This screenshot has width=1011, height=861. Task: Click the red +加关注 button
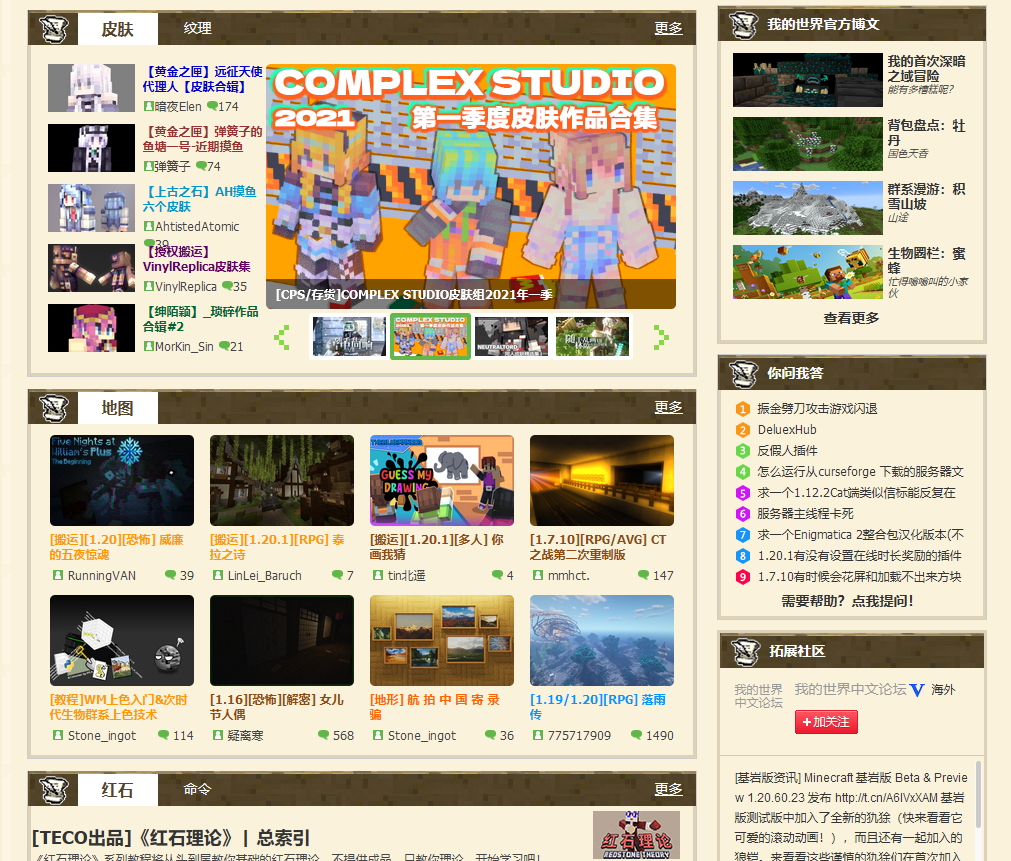[x=826, y=722]
